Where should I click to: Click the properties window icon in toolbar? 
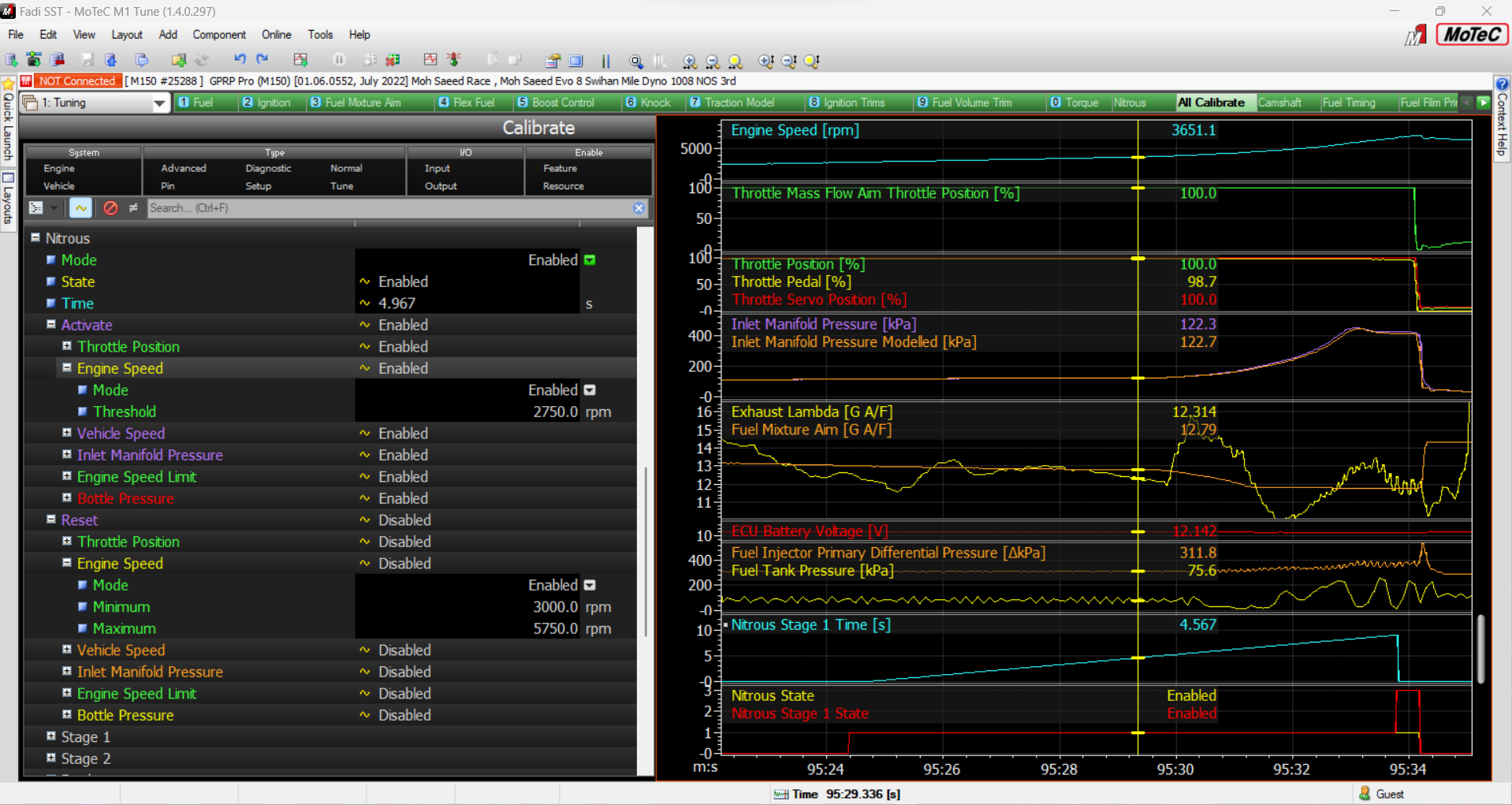(x=553, y=61)
